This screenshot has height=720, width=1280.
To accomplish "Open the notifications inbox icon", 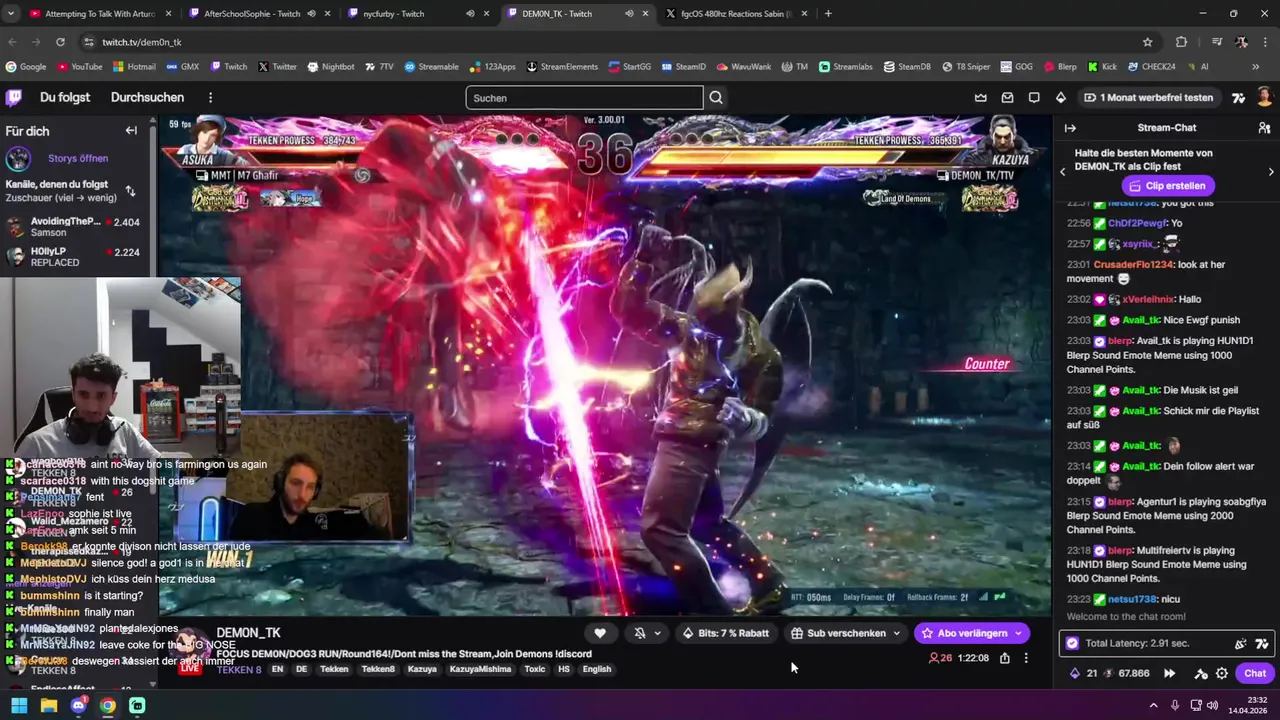I will click(1007, 97).
